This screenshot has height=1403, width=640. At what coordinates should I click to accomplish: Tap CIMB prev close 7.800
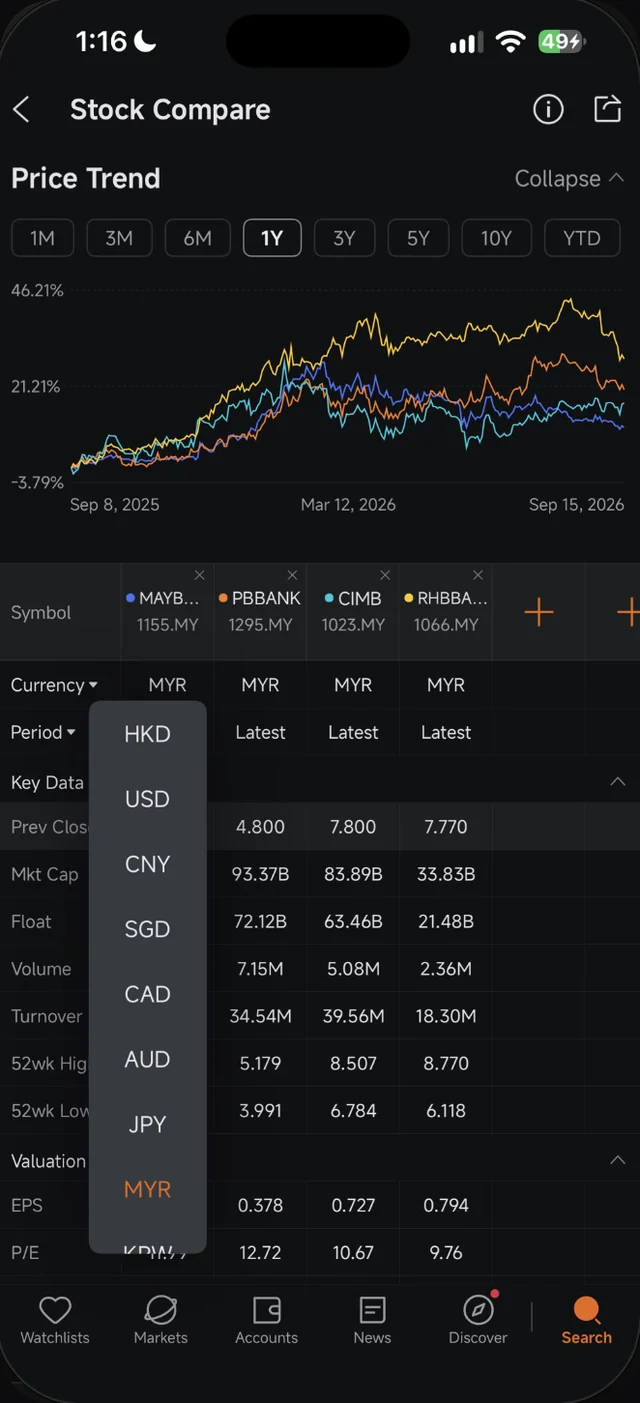coord(353,827)
